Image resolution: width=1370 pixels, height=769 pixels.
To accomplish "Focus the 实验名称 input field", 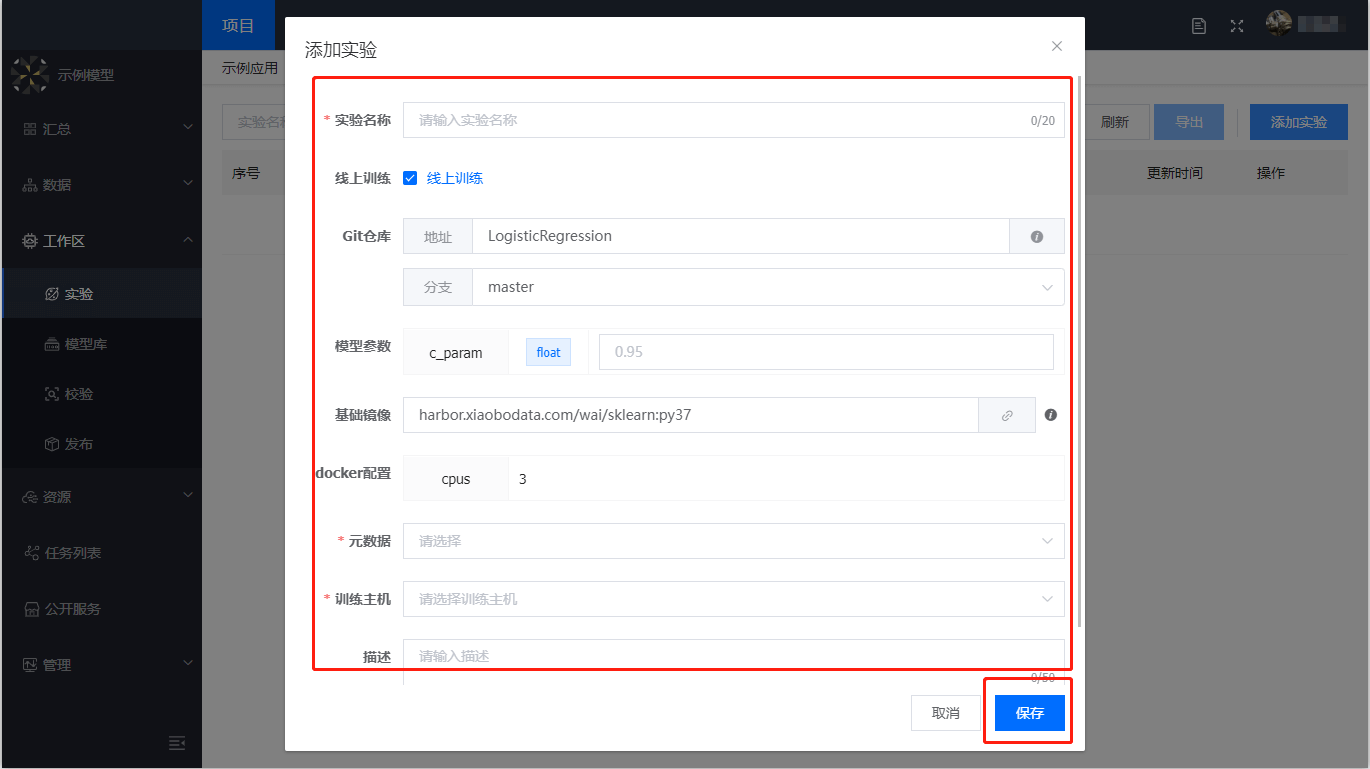I will [734, 120].
